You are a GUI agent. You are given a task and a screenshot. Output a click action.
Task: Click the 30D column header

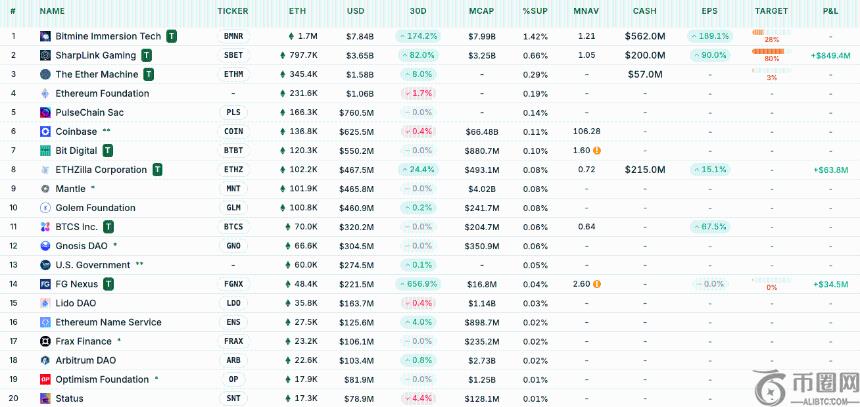click(418, 11)
